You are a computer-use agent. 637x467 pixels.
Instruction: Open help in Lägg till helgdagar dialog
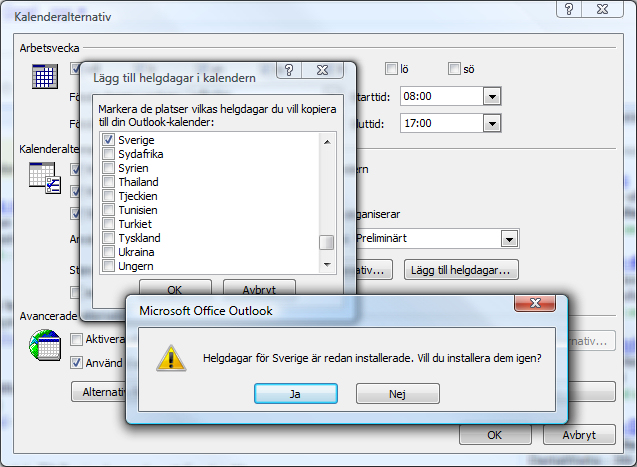289,70
